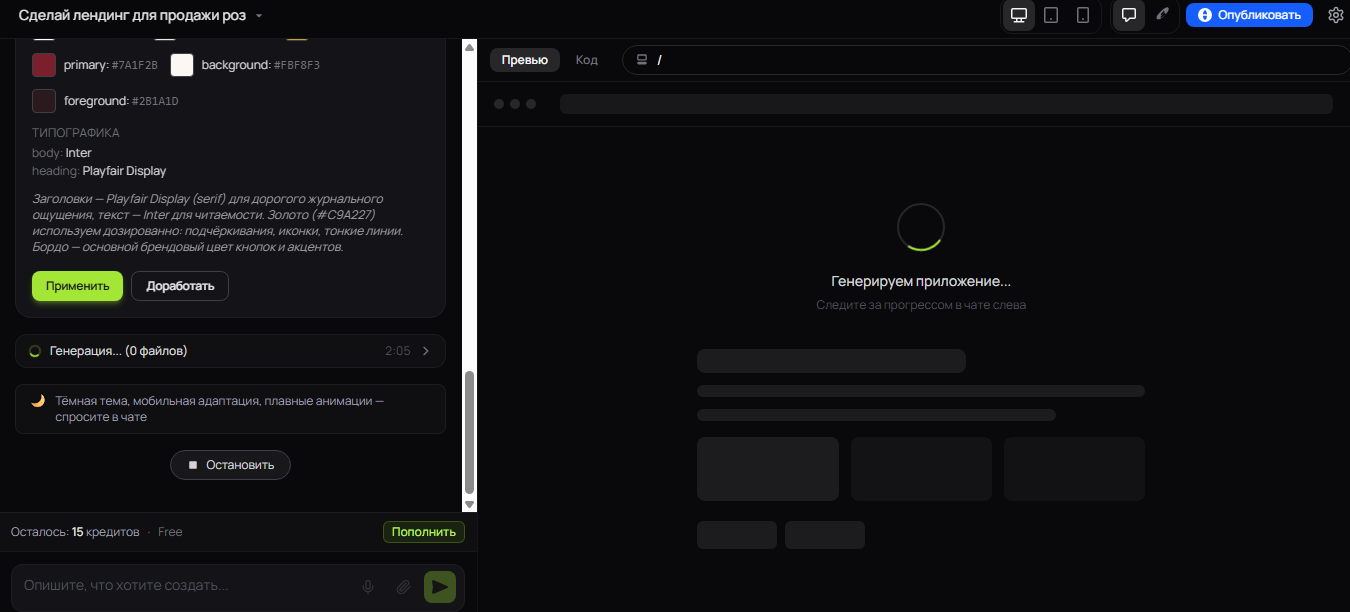
Task: Open project title dropdown arrow
Action: pyautogui.click(x=259, y=16)
